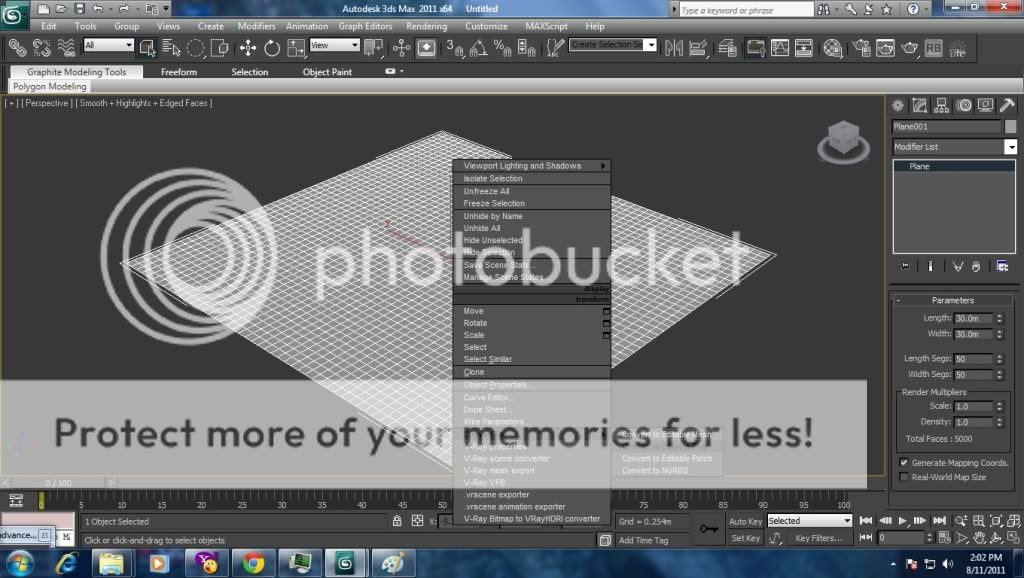Toggle Percent Snap on the toolbar
Viewport: 1024px width, 578px height.
pos(502,48)
